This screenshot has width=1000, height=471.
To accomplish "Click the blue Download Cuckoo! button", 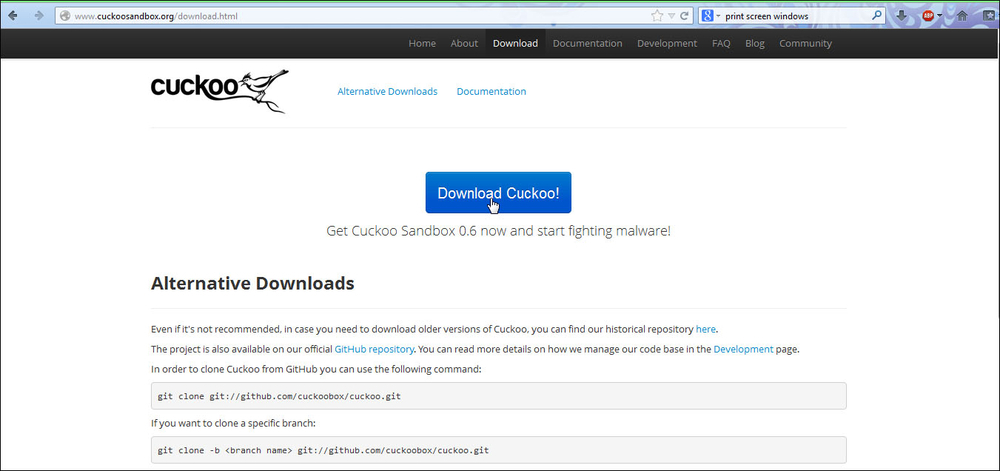I will point(498,192).
